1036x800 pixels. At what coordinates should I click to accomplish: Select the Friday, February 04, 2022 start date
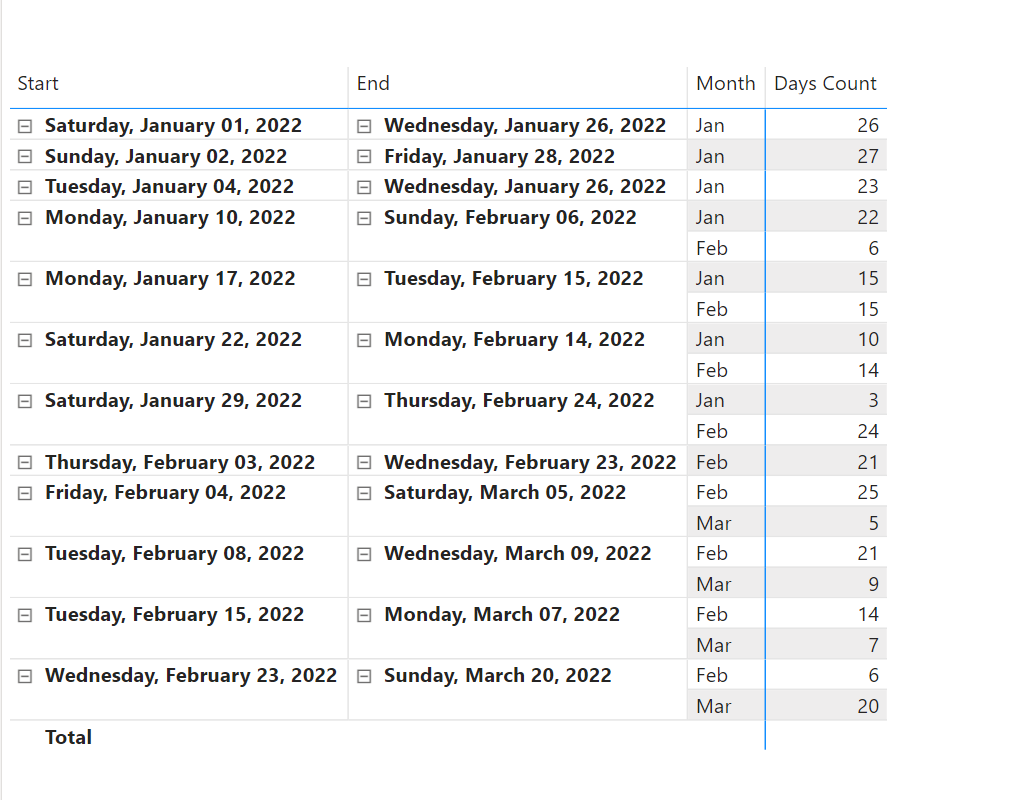click(165, 492)
